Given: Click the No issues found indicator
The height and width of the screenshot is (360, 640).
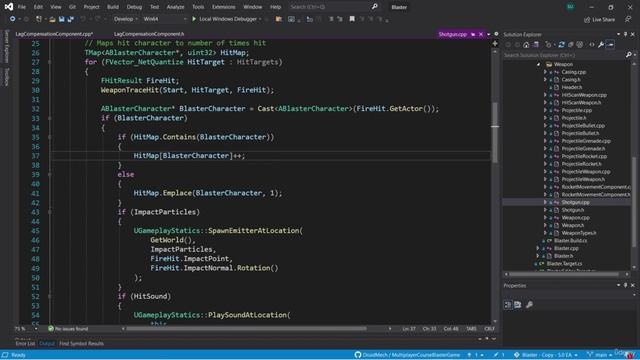Looking at the screenshot, I should (x=68, y=329).
